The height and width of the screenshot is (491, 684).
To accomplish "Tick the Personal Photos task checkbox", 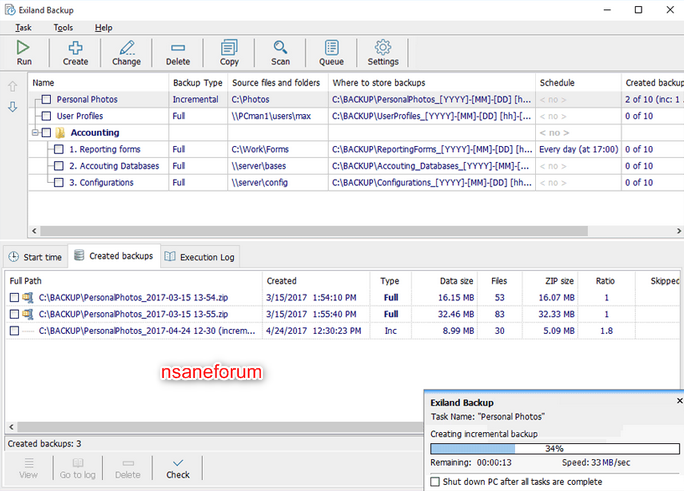I will pyautogui.click(x=46, y=99).
